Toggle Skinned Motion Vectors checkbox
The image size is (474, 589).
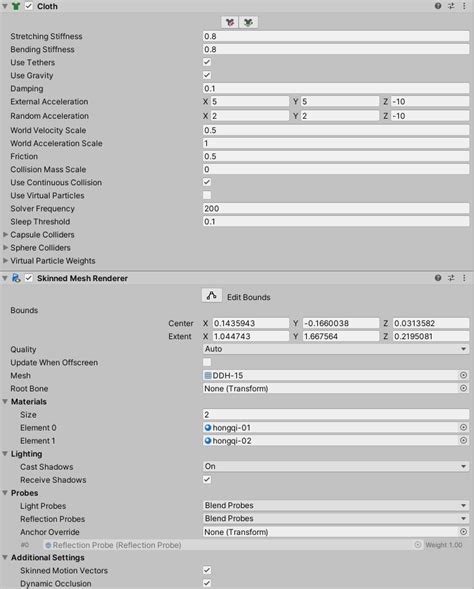[x=207, y=570]
